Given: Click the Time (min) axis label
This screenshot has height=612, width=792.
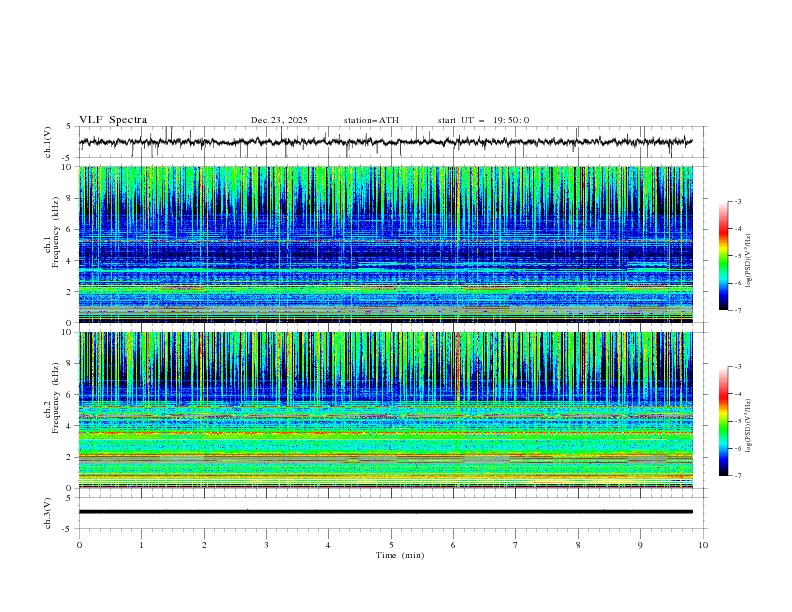Looking at the screenshot, I should click(x=398, y=555).
